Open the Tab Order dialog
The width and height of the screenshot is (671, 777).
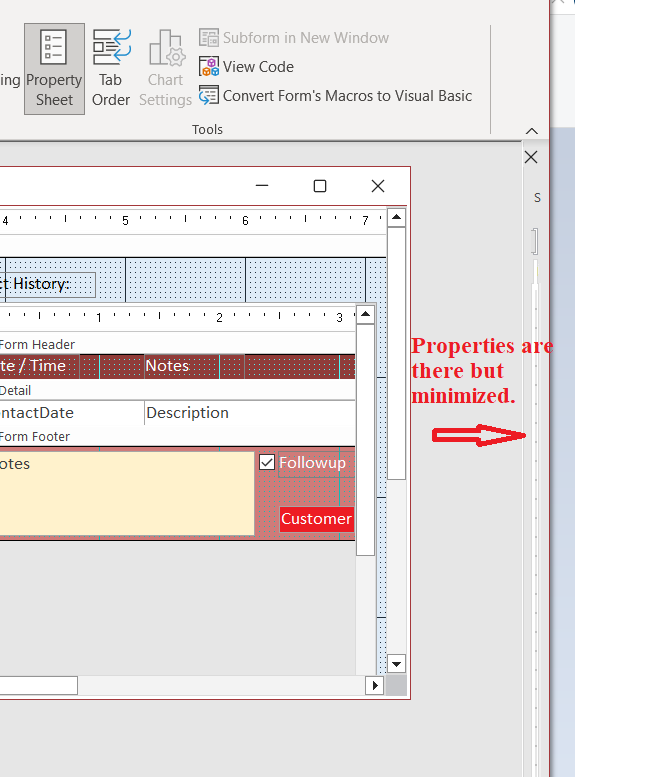pyautogui.click(x=111, y=68)
